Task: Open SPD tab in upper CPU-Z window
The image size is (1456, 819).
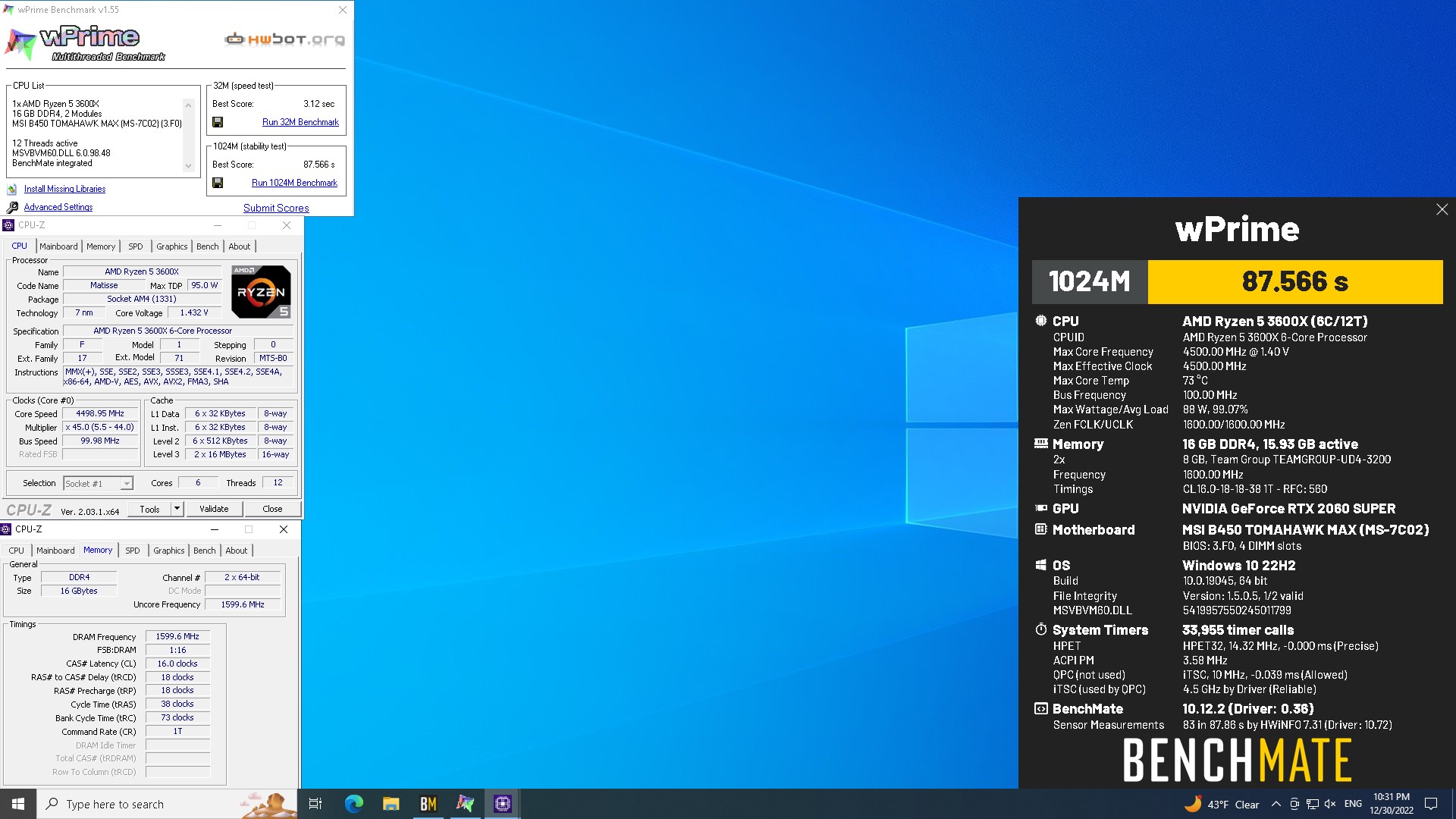Action: point(135,246)
